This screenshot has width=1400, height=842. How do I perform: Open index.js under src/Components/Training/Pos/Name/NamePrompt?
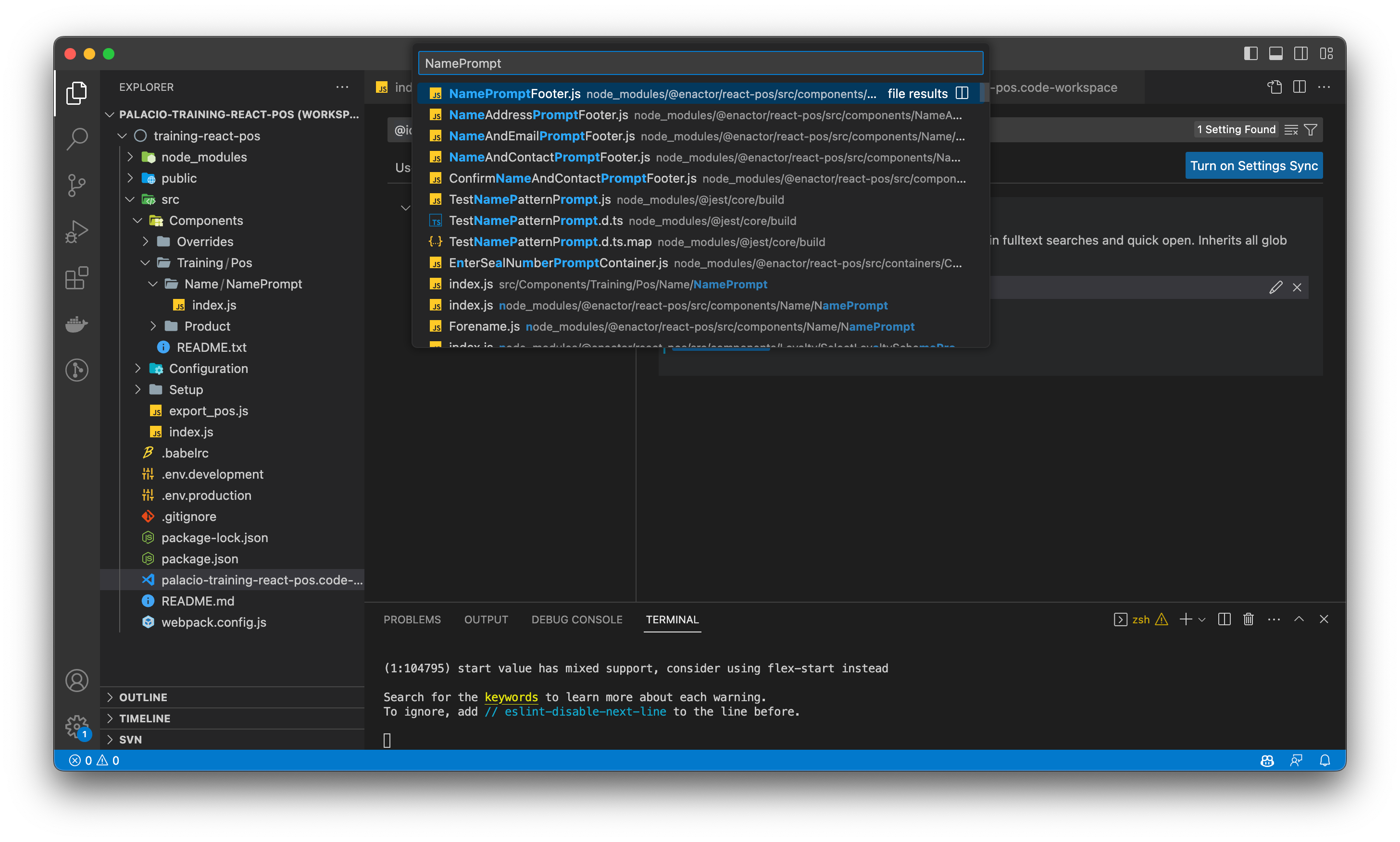pyautogui.click(x=700, y=284)
